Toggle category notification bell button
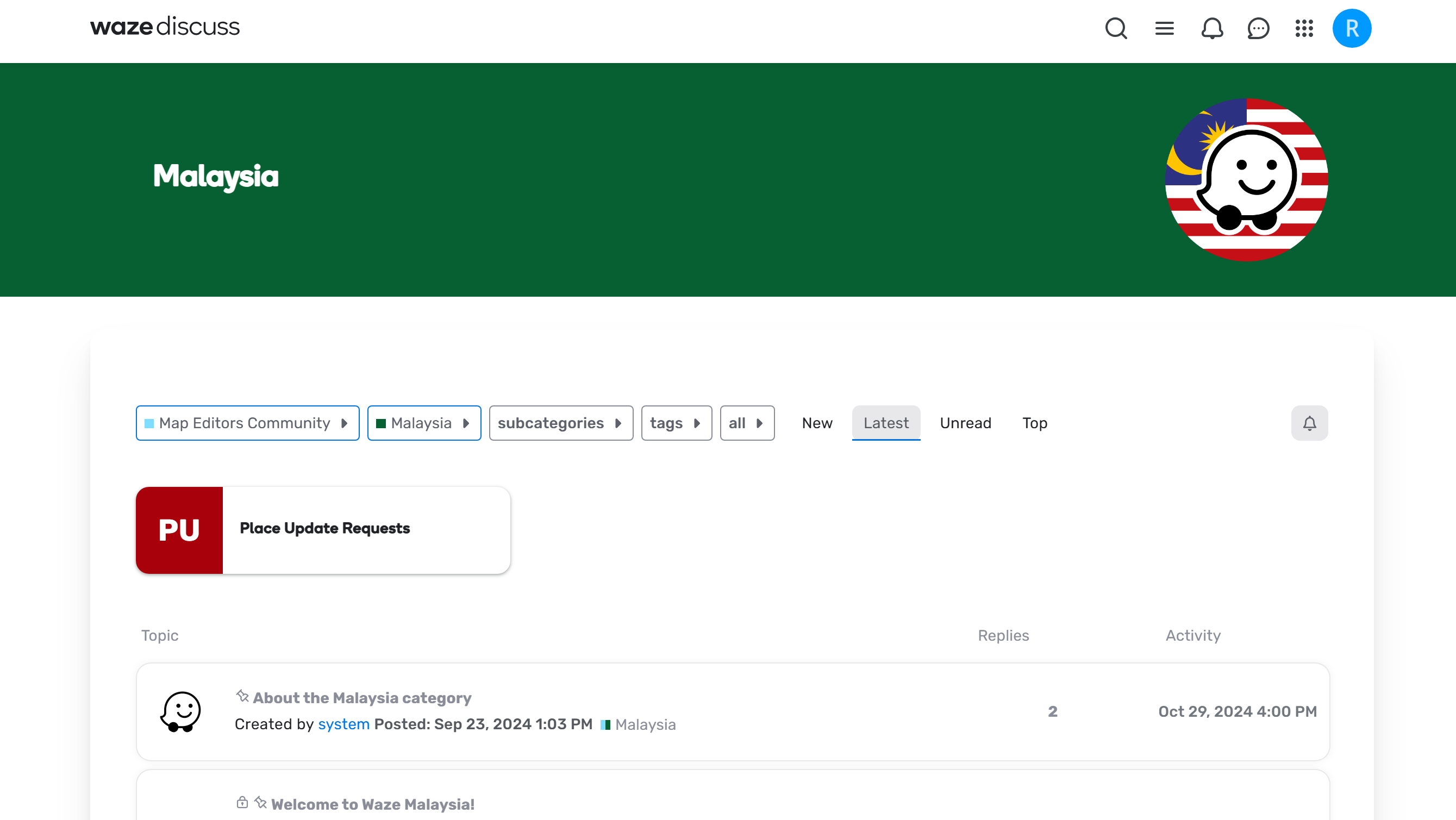This screenshot has width=1456, height=820. [1309, 423]
